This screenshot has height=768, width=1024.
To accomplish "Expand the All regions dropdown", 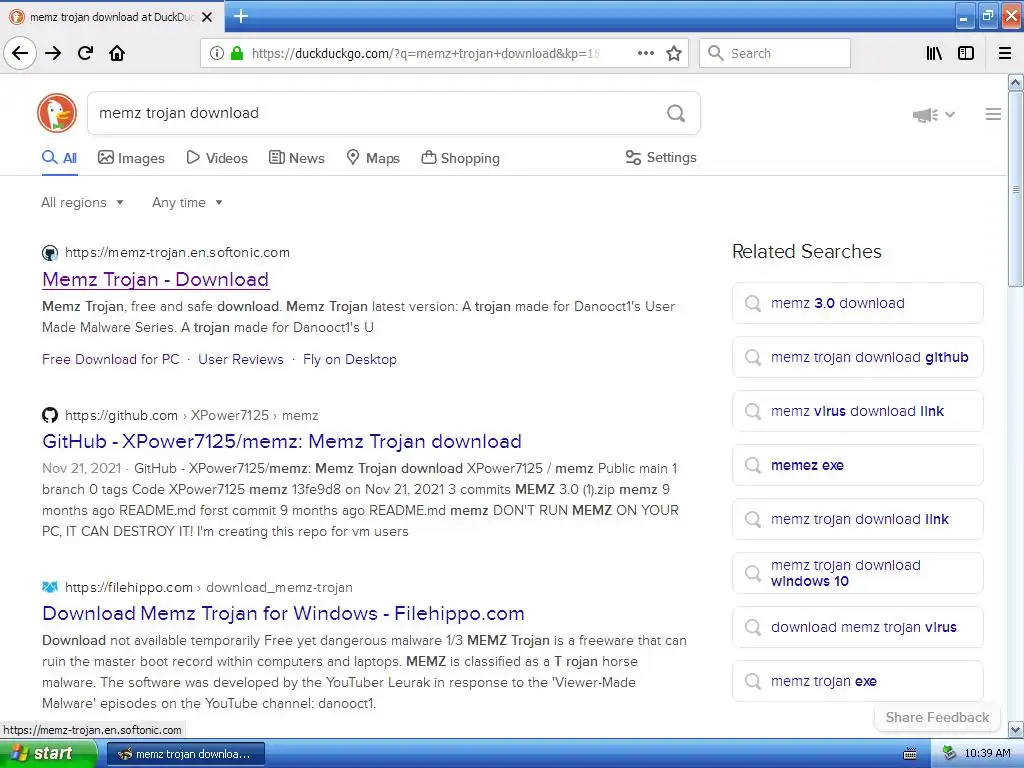I will 82,202.
